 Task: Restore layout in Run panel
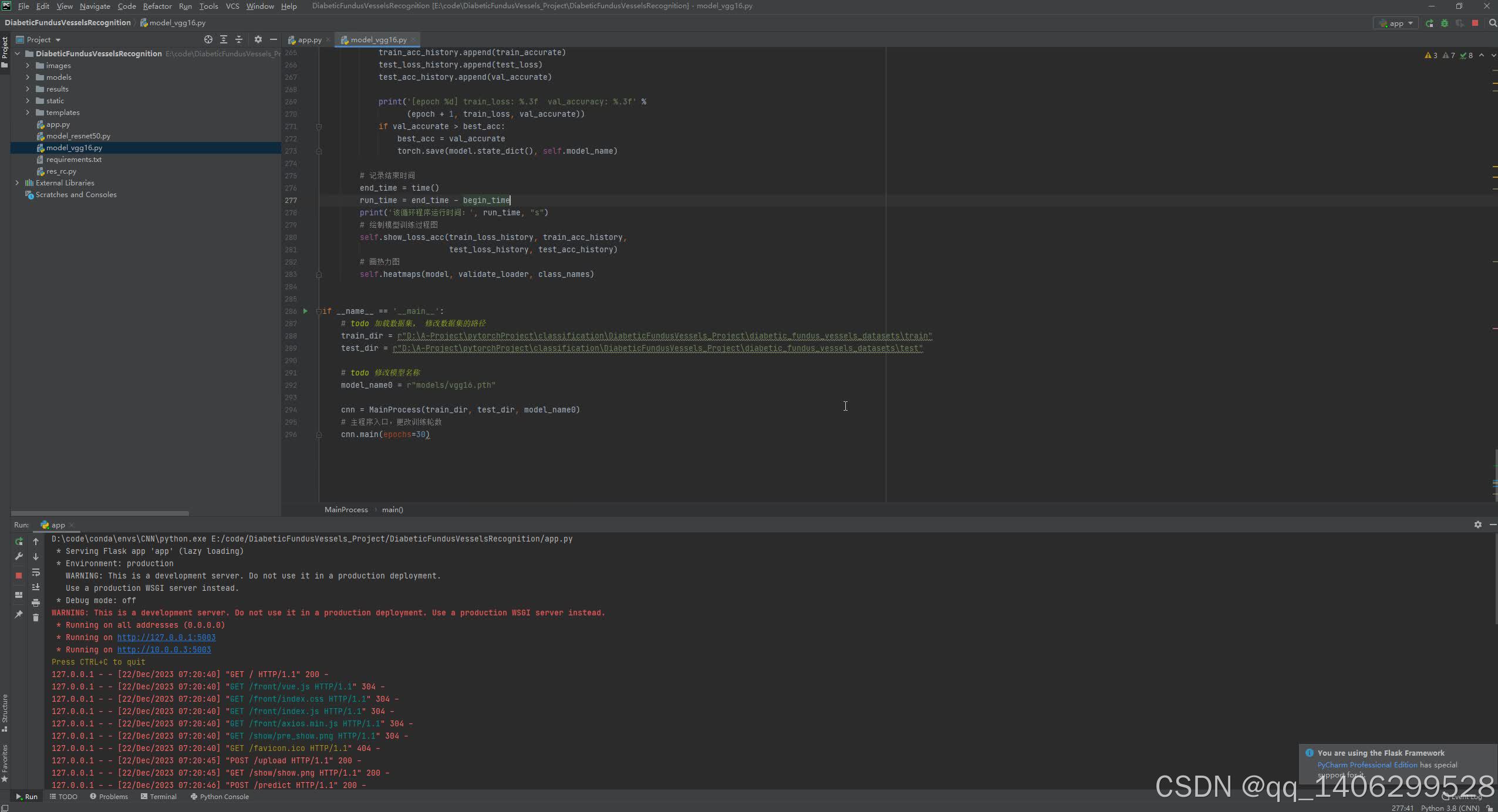click(x=19, y=595)
